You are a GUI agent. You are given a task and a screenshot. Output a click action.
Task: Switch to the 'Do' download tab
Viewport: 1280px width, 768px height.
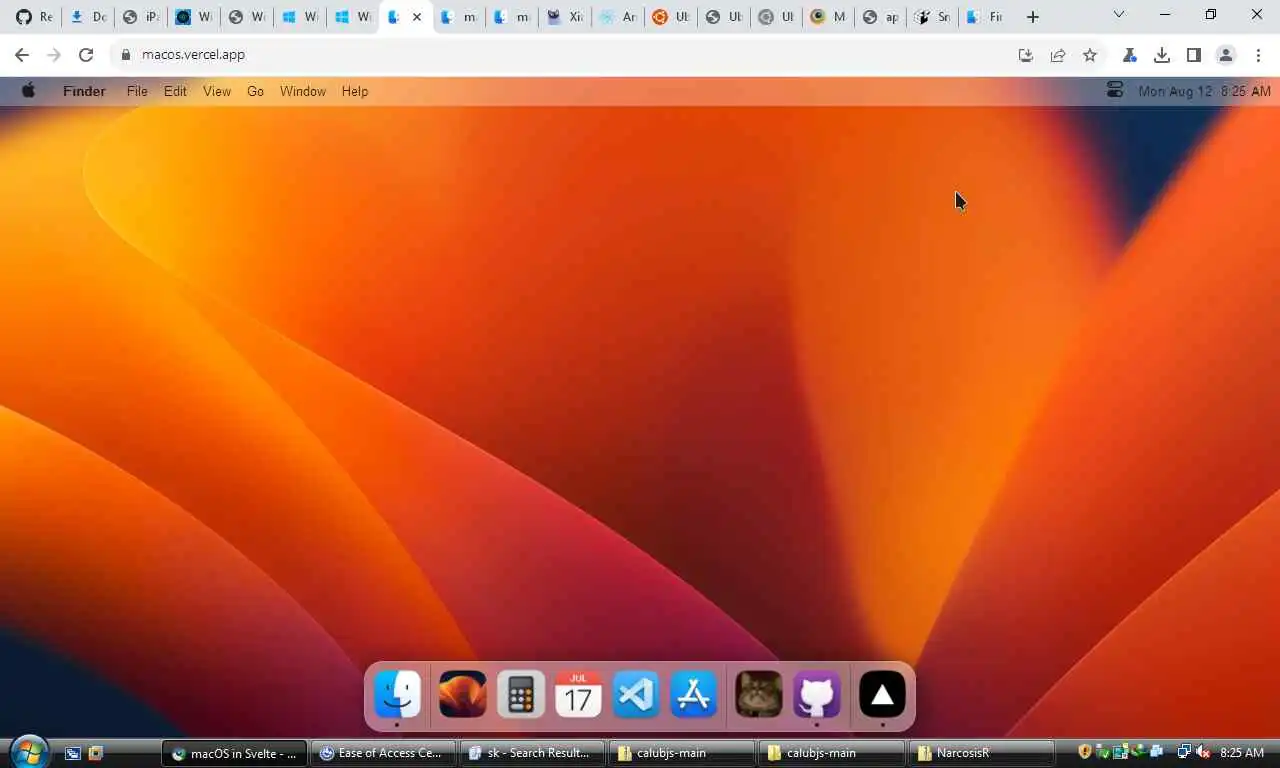tap(87, 17)
